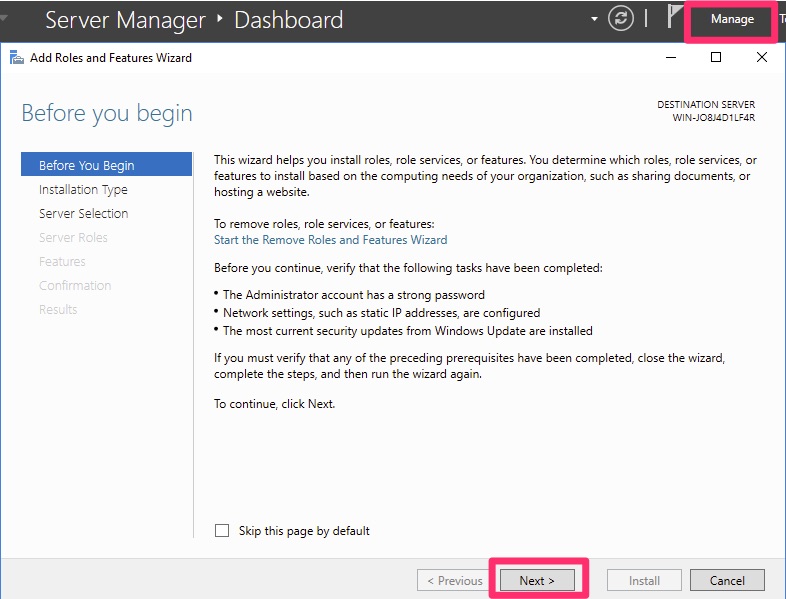Screen dimensions: 786x599
Task: Click the strong password bullet text
Action: point(354,295)
